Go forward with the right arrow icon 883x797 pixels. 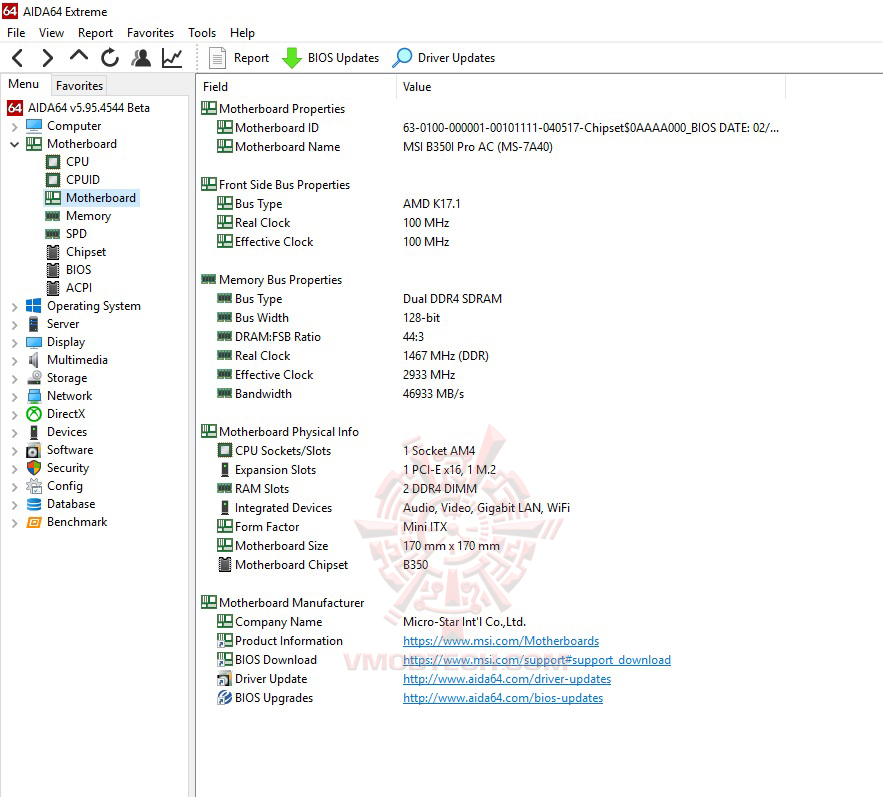(x=48, y=57)
